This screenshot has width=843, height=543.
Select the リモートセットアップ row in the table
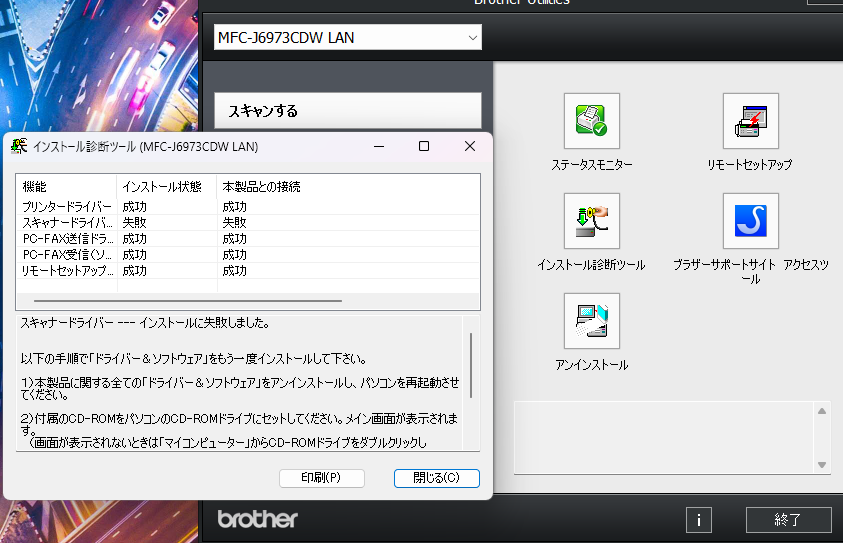247,271
